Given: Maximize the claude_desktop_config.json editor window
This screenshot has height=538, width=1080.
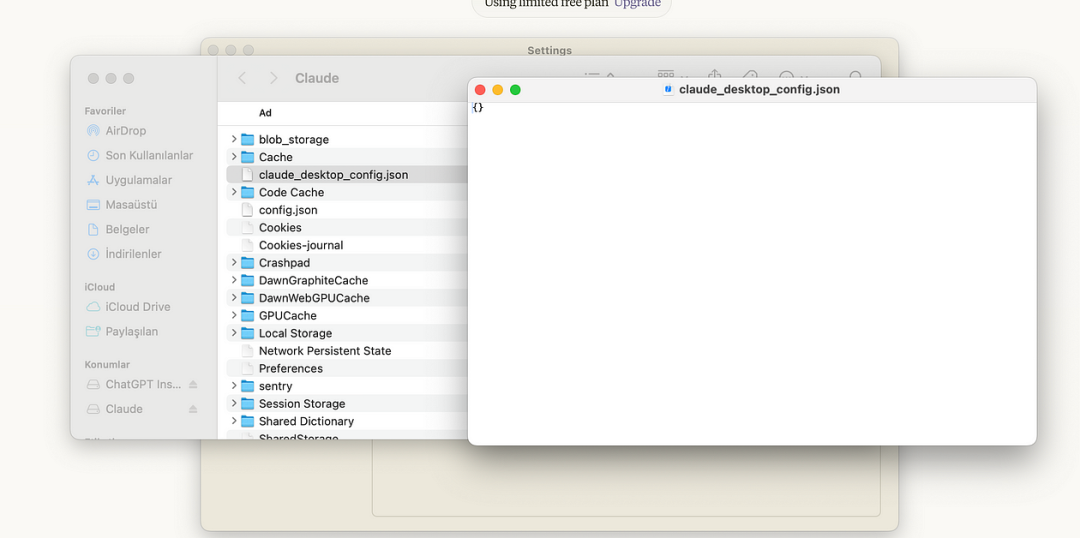Looking at the screenshot, I should (515, 90).
